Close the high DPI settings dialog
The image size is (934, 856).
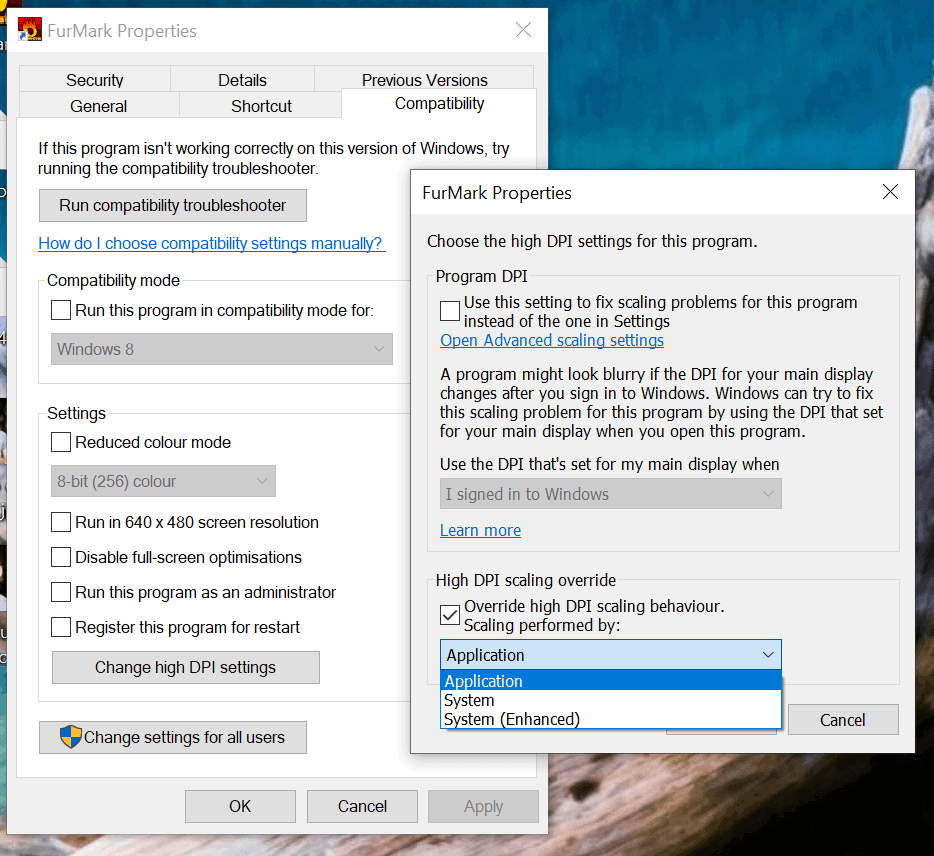(x=890, y=192)
